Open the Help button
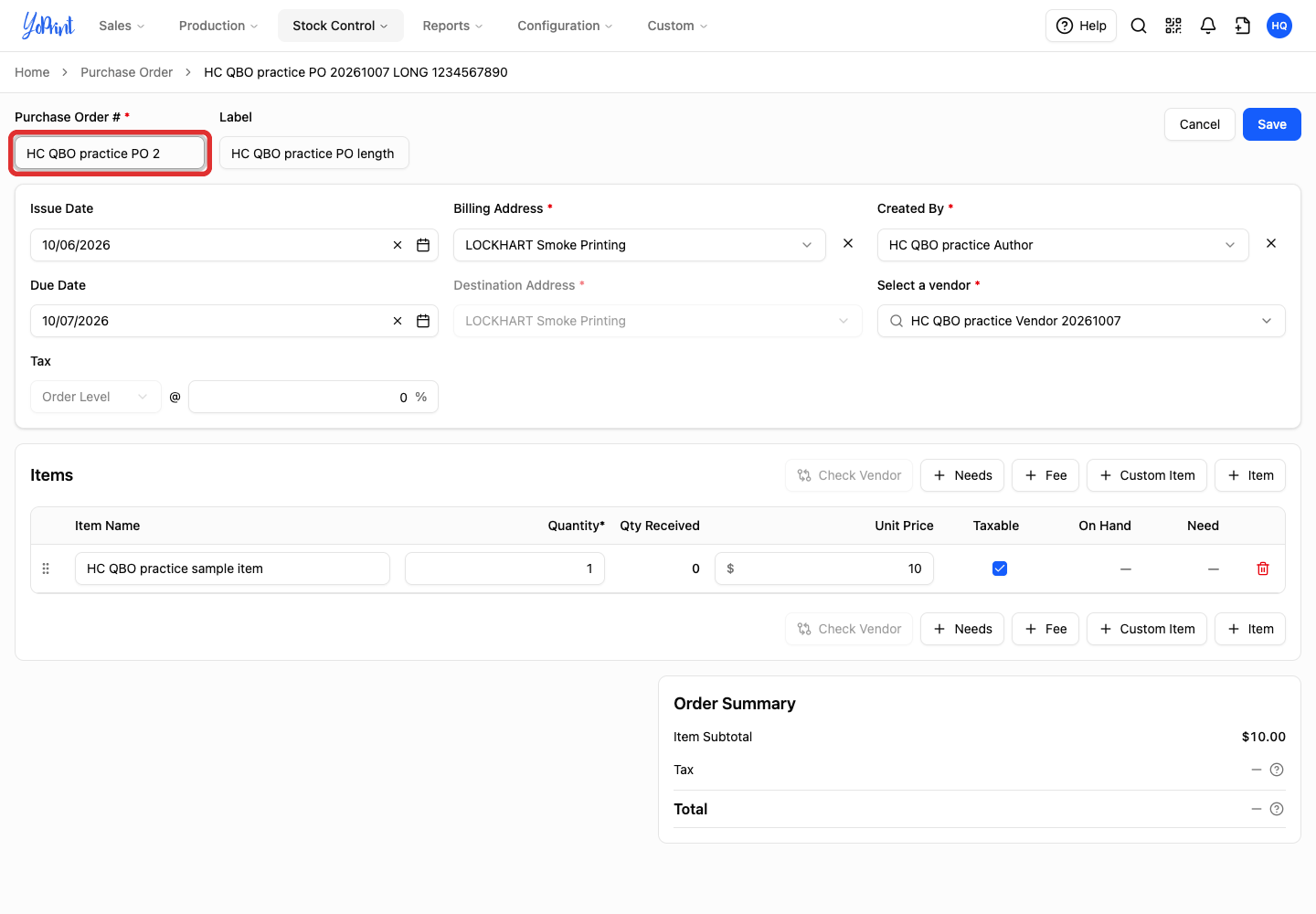 (1081, 26)
